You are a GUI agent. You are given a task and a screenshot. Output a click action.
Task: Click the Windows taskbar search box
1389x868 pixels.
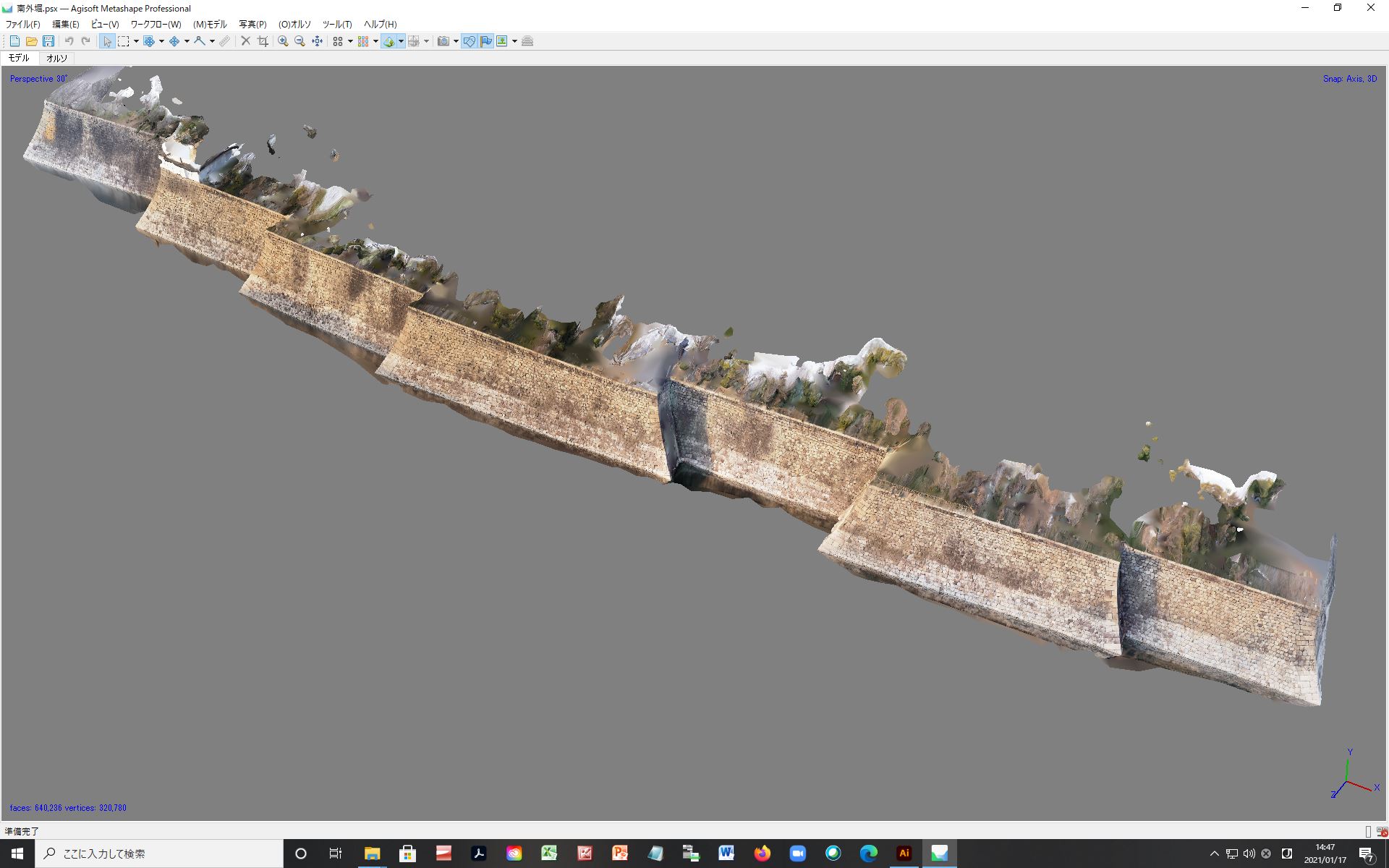click(159, 854)
